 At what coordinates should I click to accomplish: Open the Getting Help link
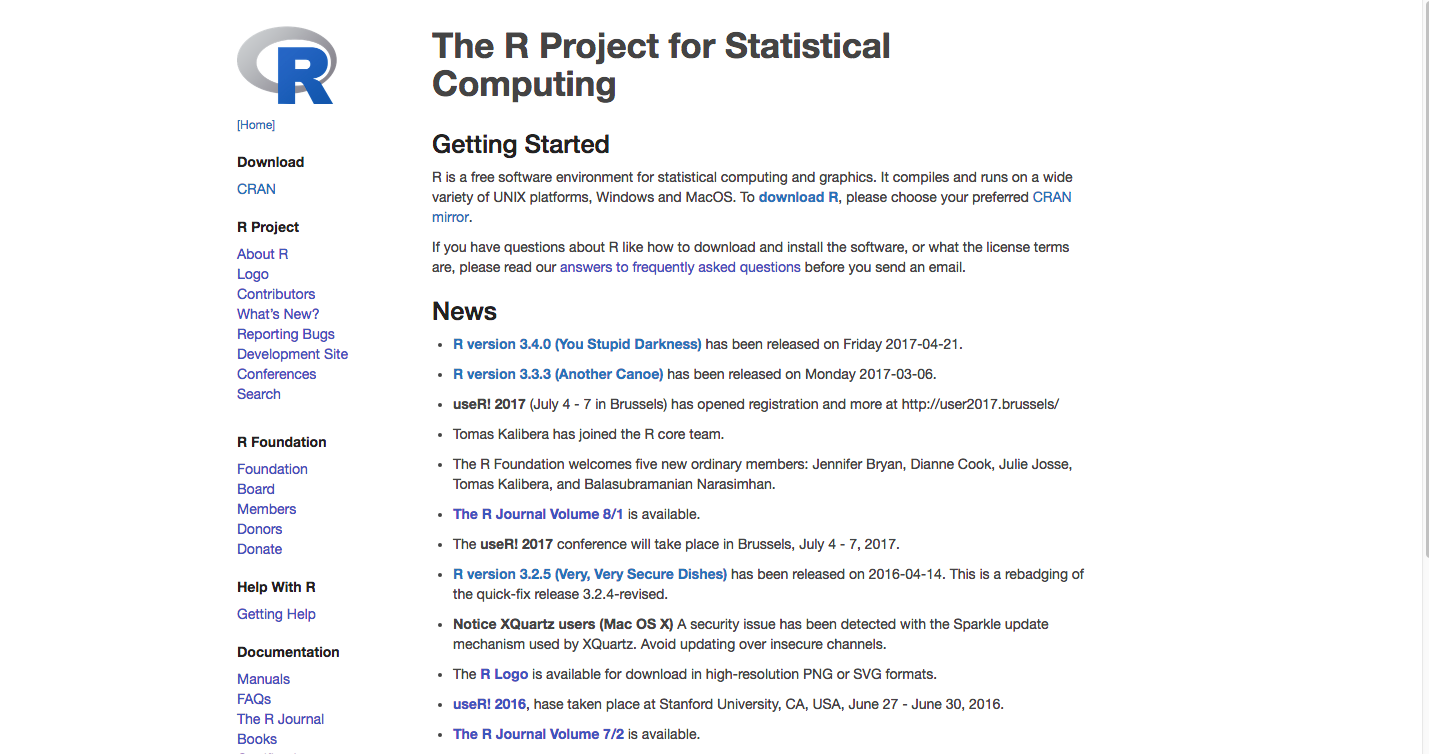(276, 614)
